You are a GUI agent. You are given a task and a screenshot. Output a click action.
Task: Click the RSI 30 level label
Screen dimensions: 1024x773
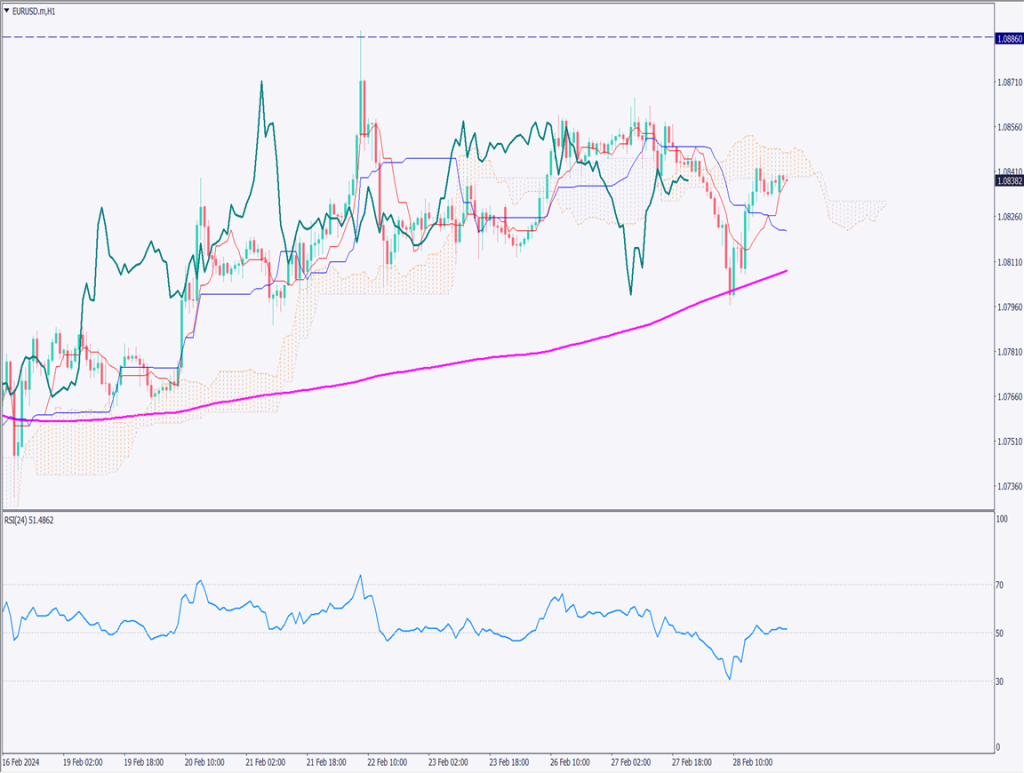pyautogui.click(x=1001, y=682)
